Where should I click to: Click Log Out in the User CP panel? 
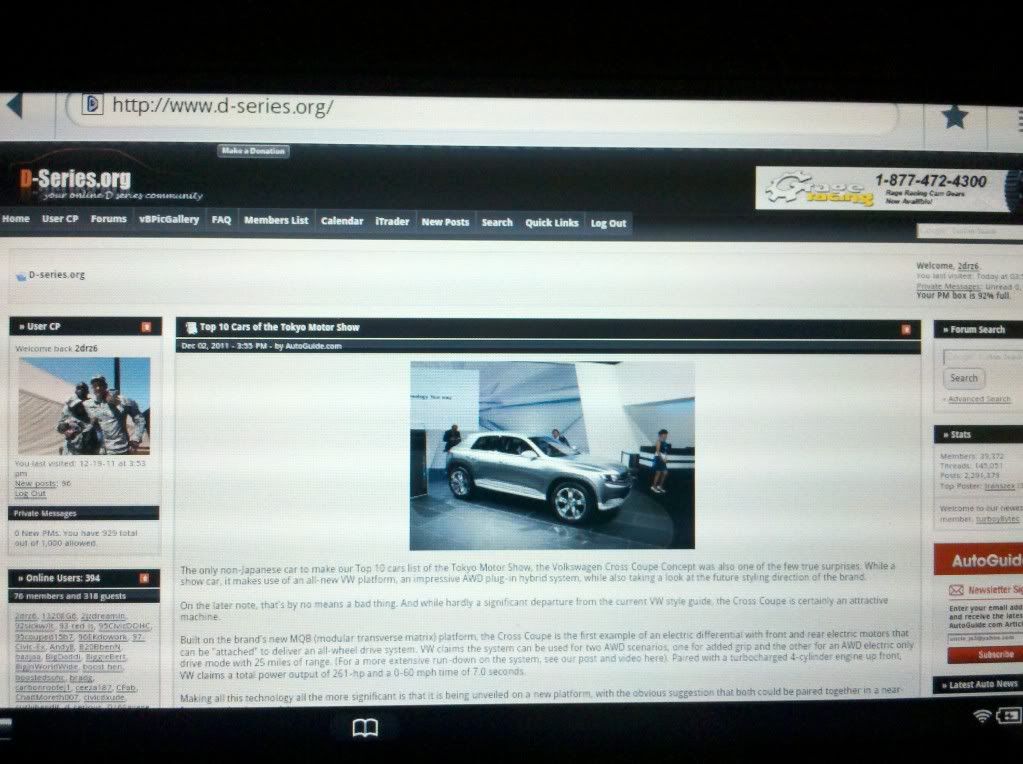pos(30,493)
